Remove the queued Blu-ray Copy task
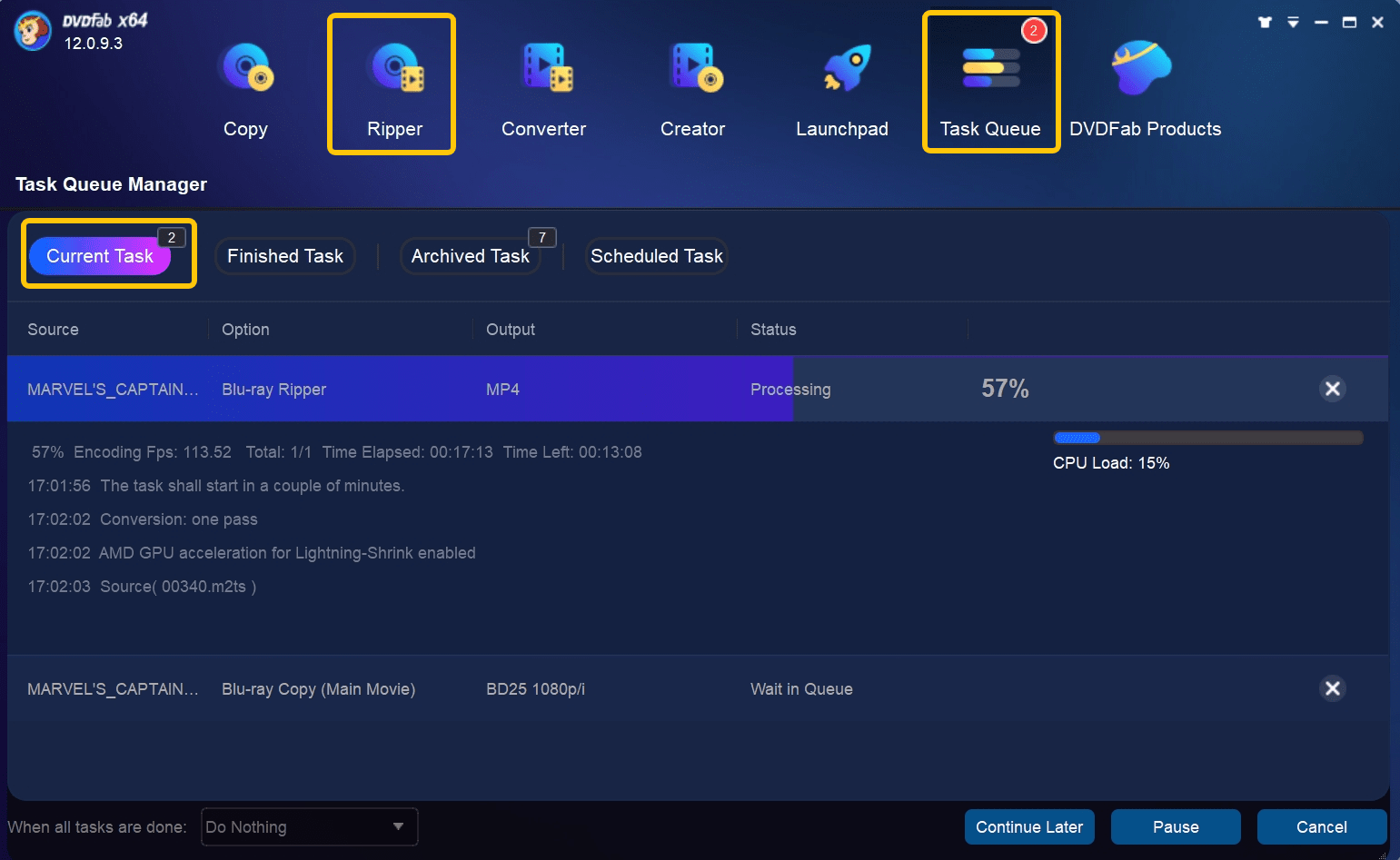Screen dimensions: 1400x860 point(1332,688)
